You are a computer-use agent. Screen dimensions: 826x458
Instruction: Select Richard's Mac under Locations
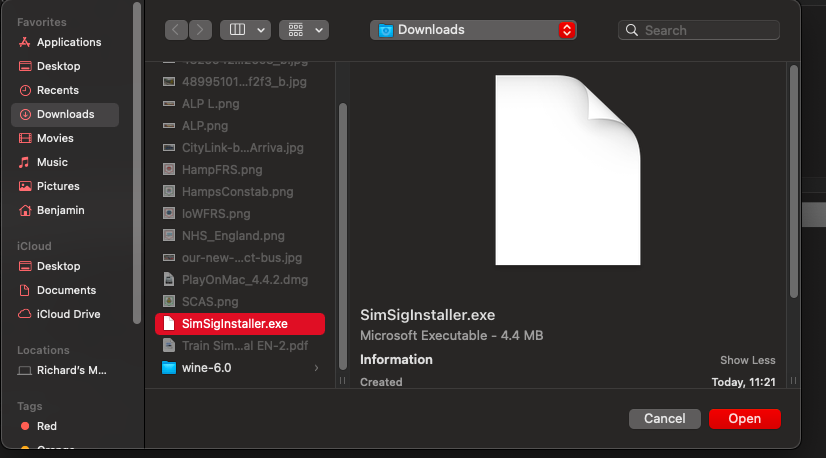(x=65, y=371)
